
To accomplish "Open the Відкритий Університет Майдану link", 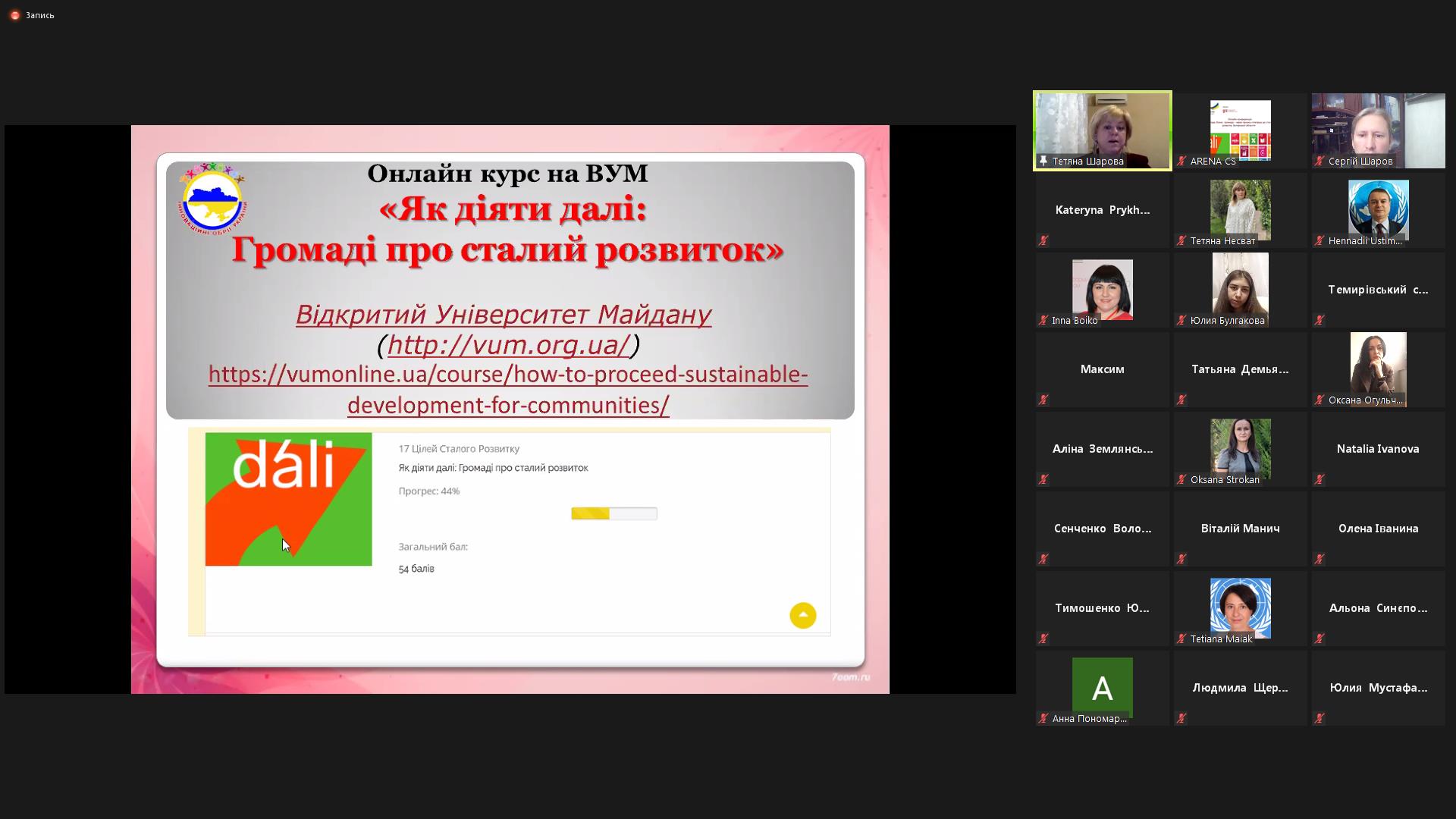I will pos(503,314).
